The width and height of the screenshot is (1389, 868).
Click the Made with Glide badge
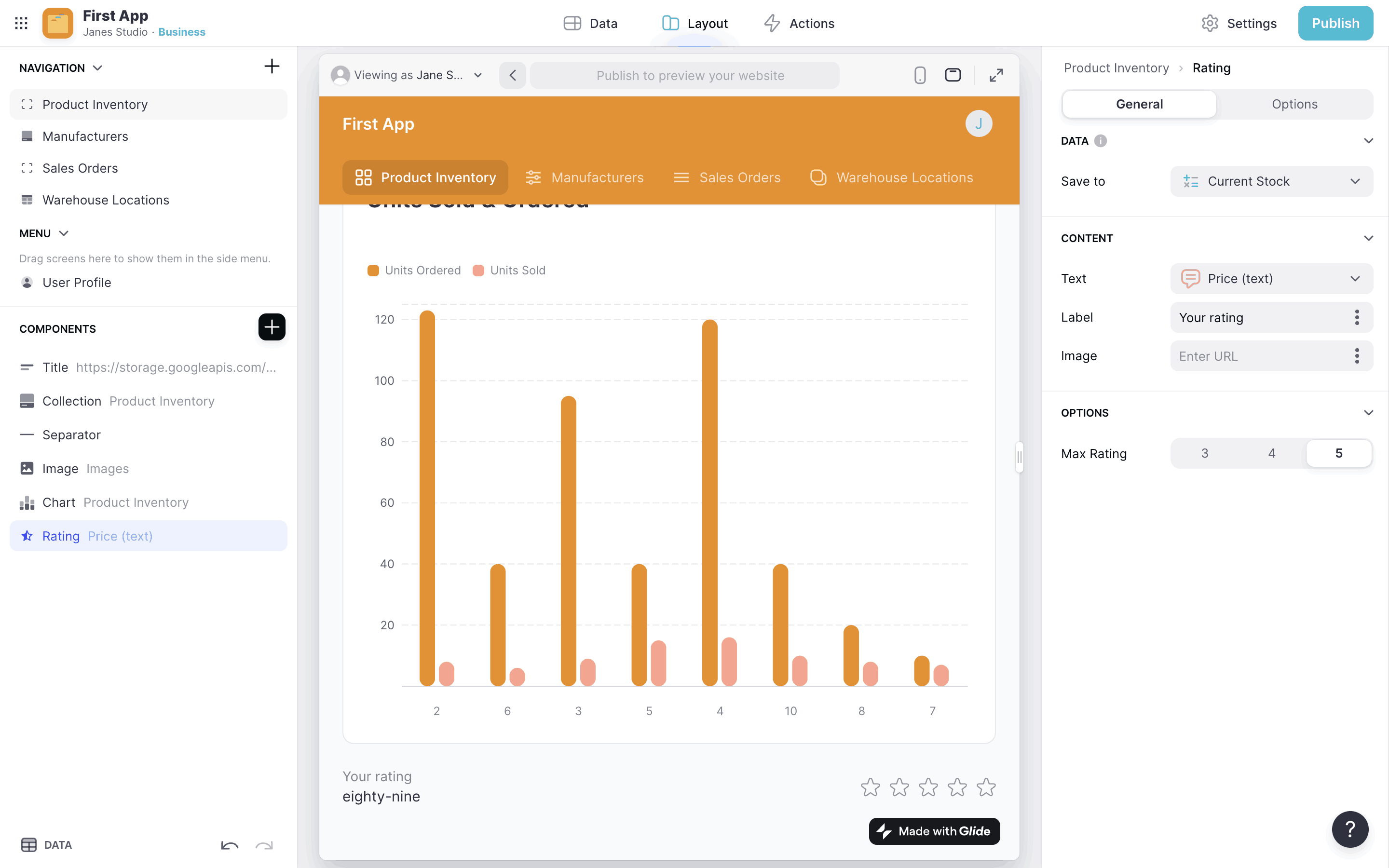[x=934, y=831]
